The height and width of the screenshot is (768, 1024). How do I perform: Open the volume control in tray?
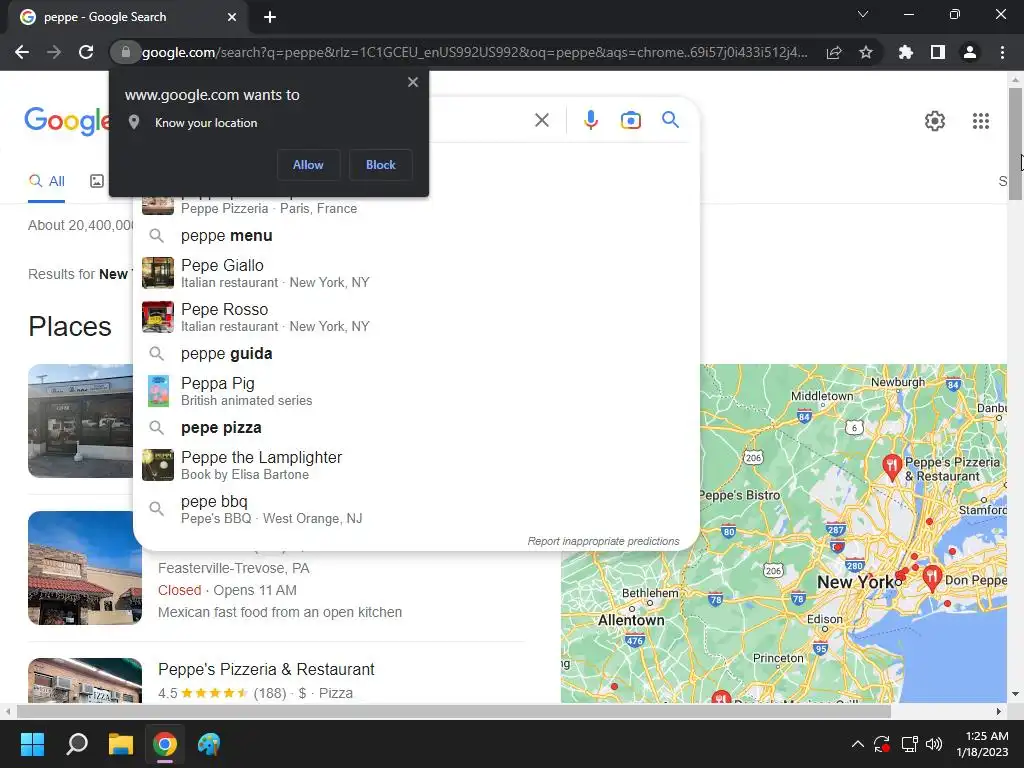click(x=934, y=744)
